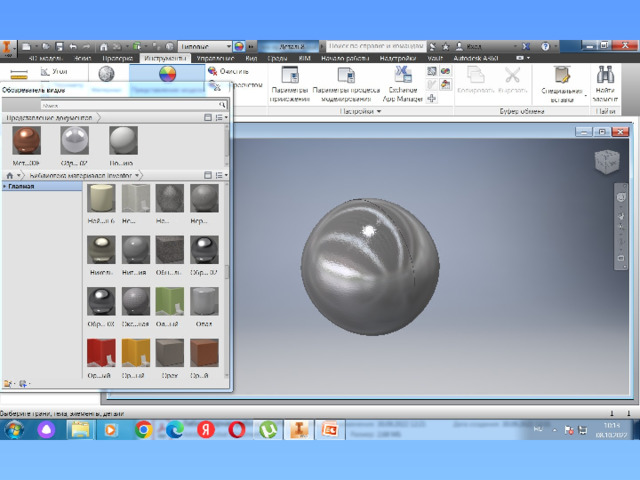Click the Home icon in library bar
The height and width of the screenshot is (480, 640).
pyautogui.click(x=9, y=175)
